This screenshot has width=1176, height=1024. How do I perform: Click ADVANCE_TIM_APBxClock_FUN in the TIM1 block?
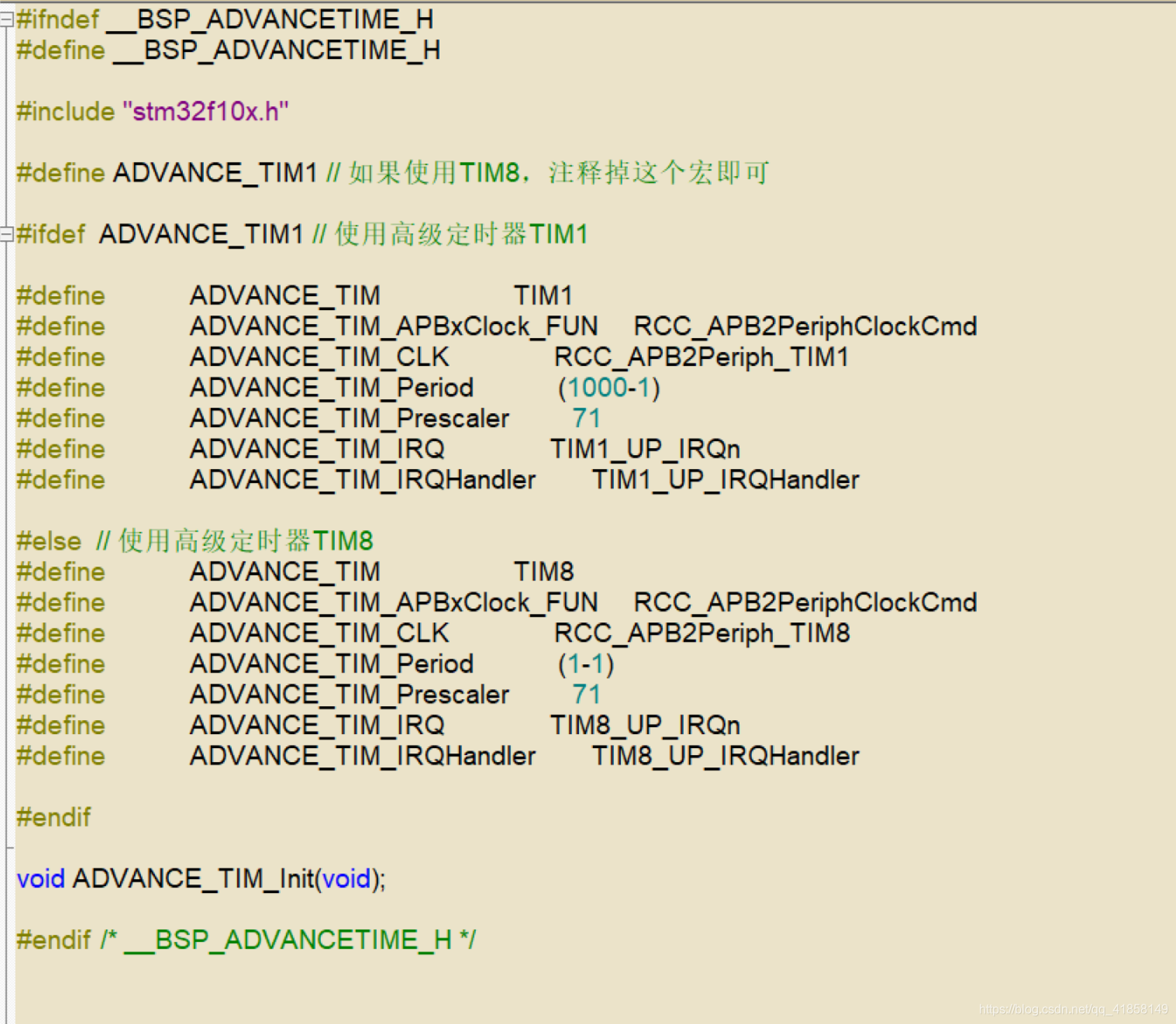(394, 326)
